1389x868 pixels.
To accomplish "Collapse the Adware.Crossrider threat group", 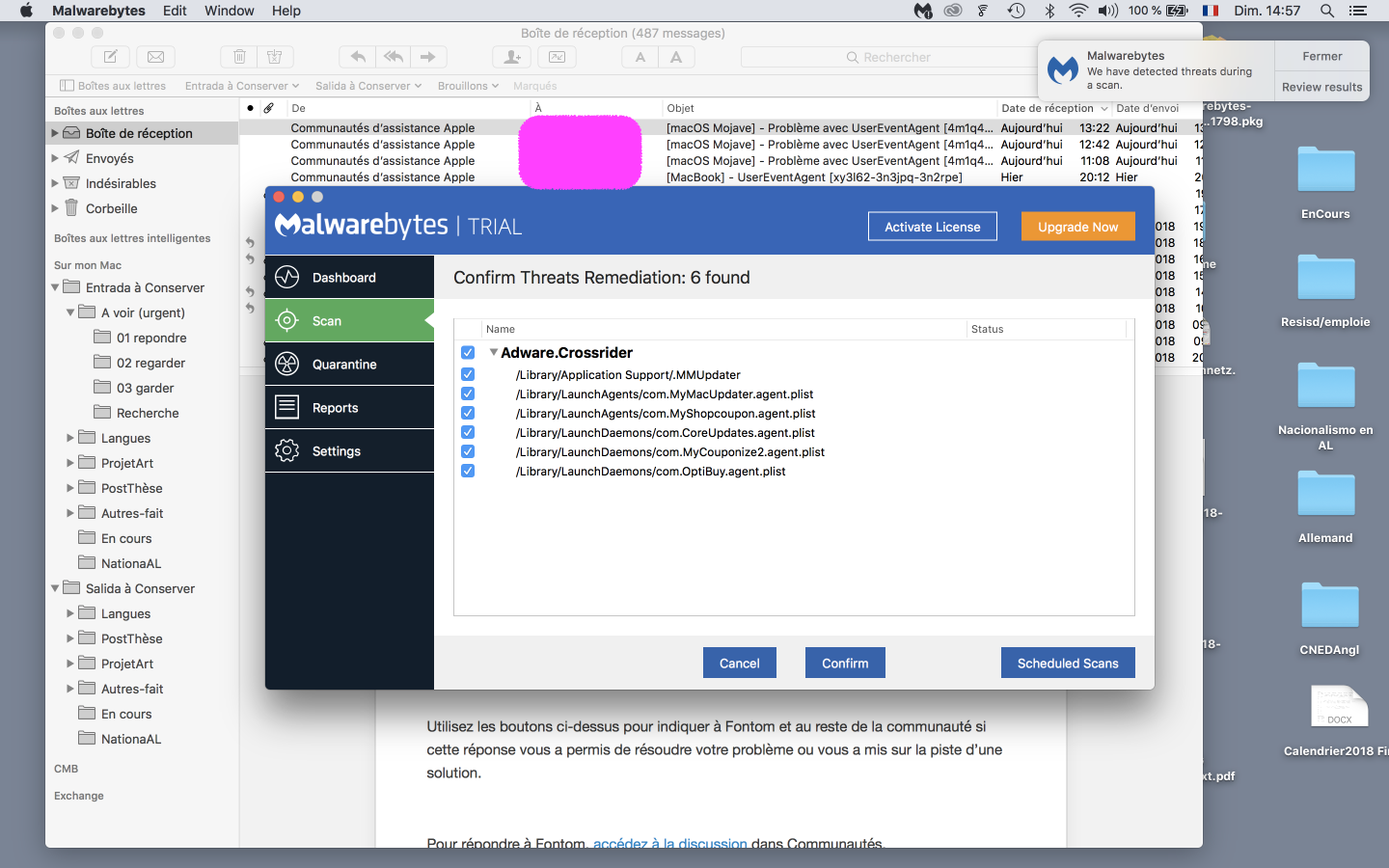I will 494,353.
